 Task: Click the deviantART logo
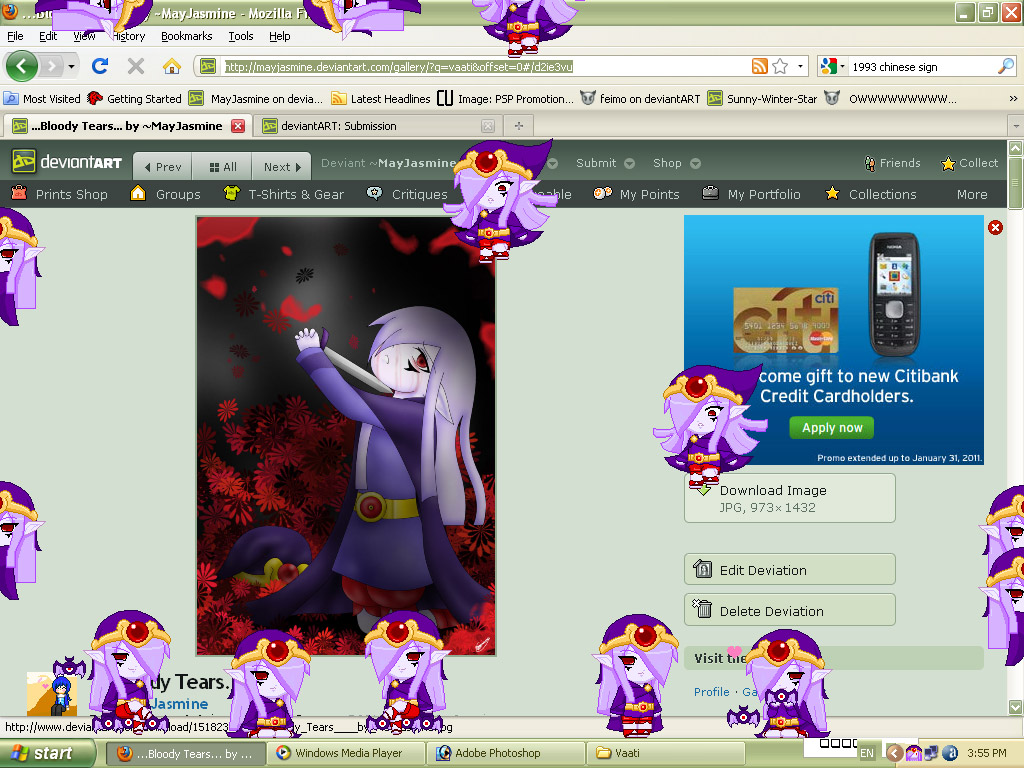(x=67, y=162)
